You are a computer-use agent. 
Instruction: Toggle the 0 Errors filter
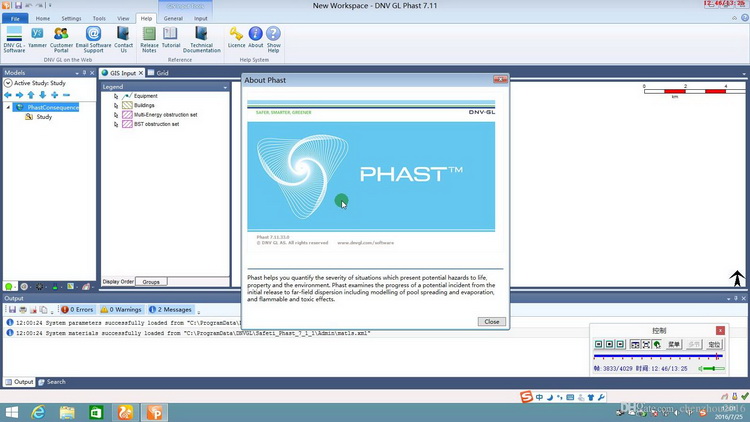77,310
